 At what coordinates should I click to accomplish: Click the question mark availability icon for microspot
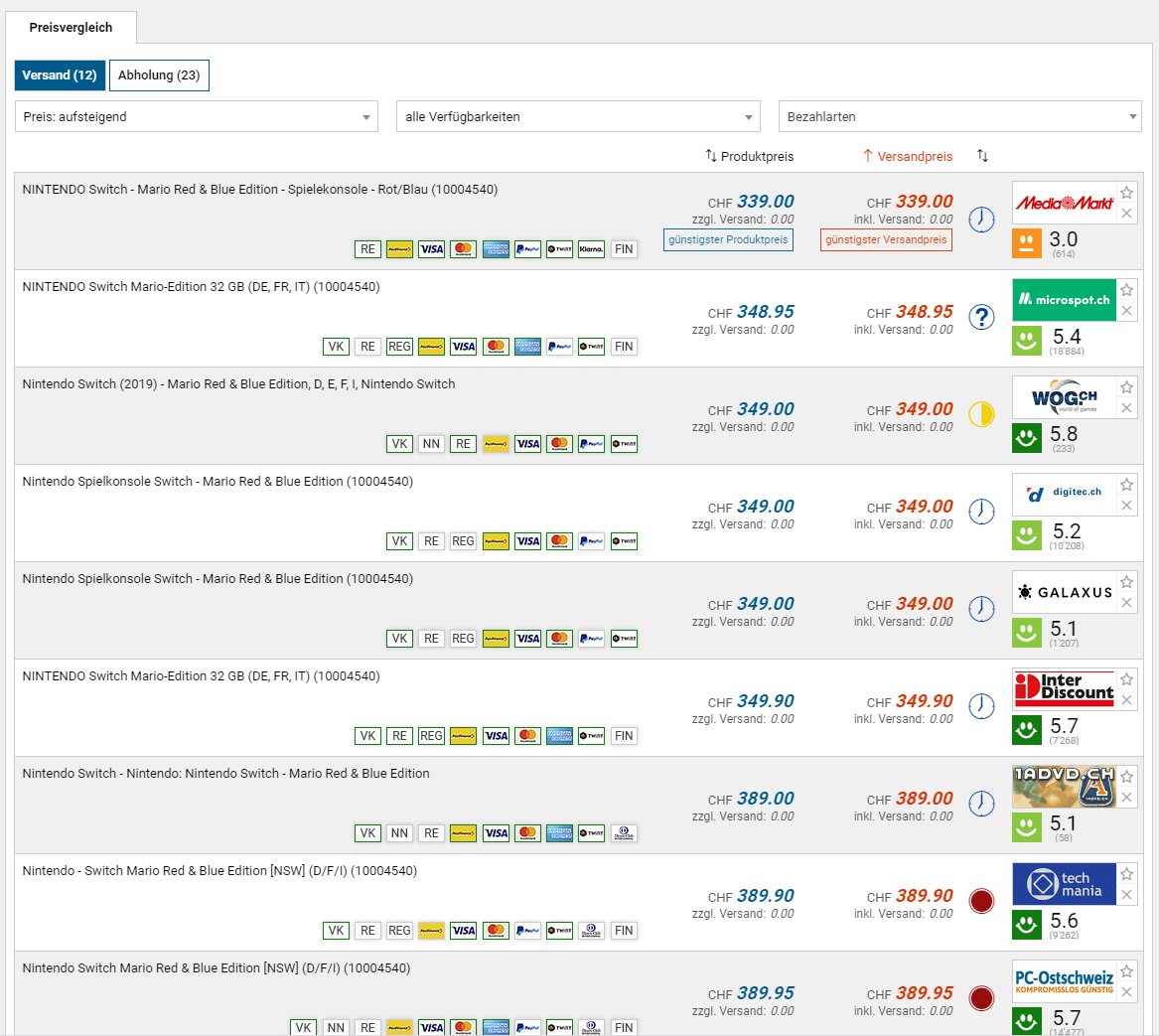pyautogui.click(x=981, y=317)
